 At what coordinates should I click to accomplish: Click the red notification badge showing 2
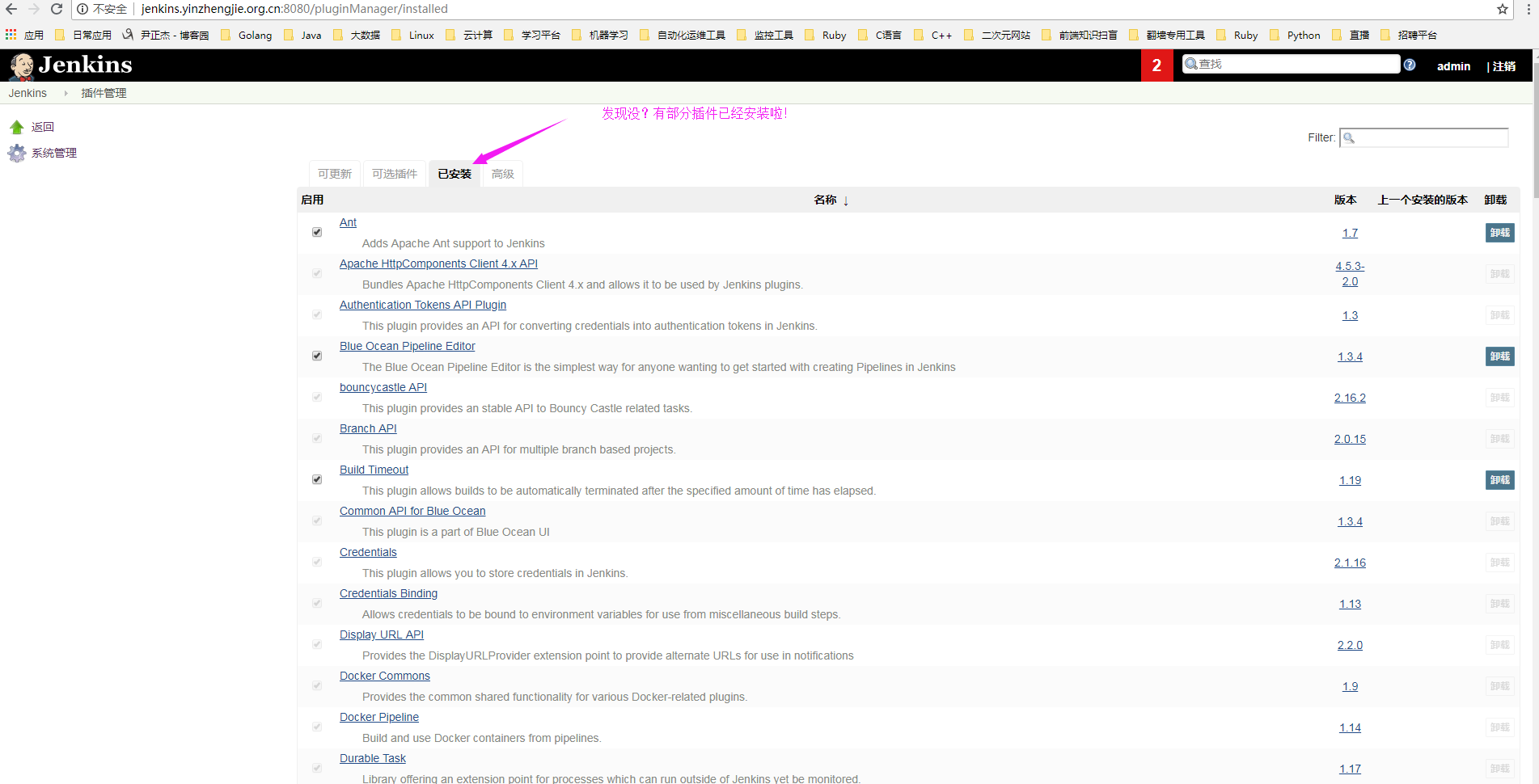pyautogui.click(x=1156, y=65)
